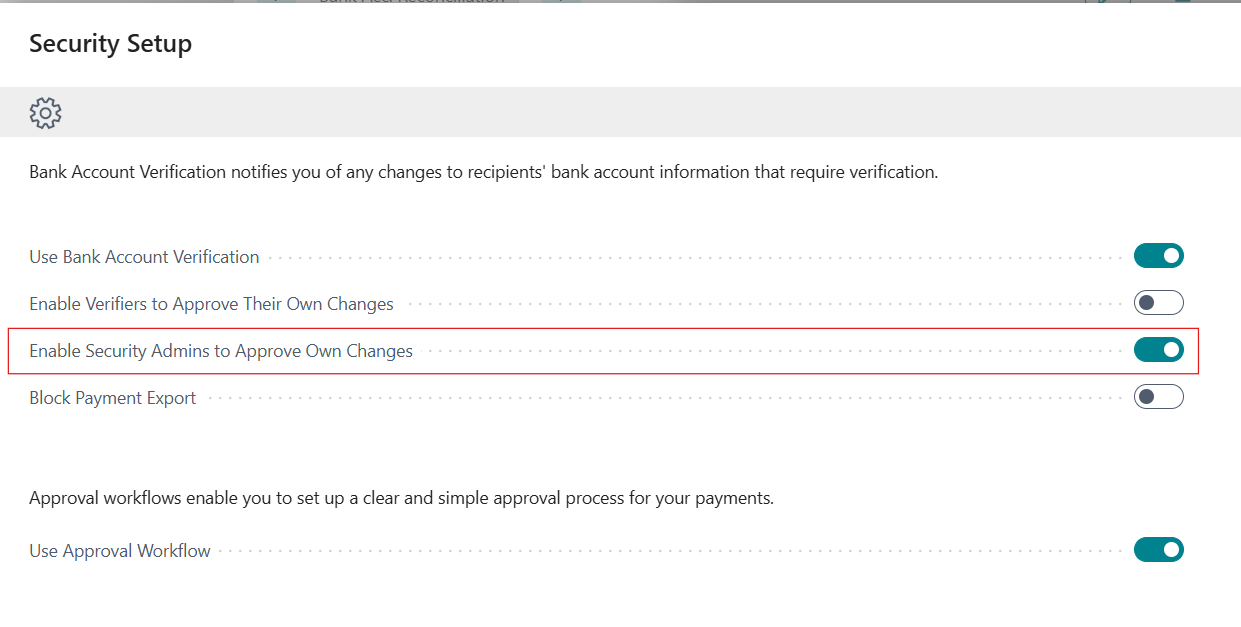Click the dotted leader line beside Block Payment Export
The image size is (1241, 627).
point(660,398)
